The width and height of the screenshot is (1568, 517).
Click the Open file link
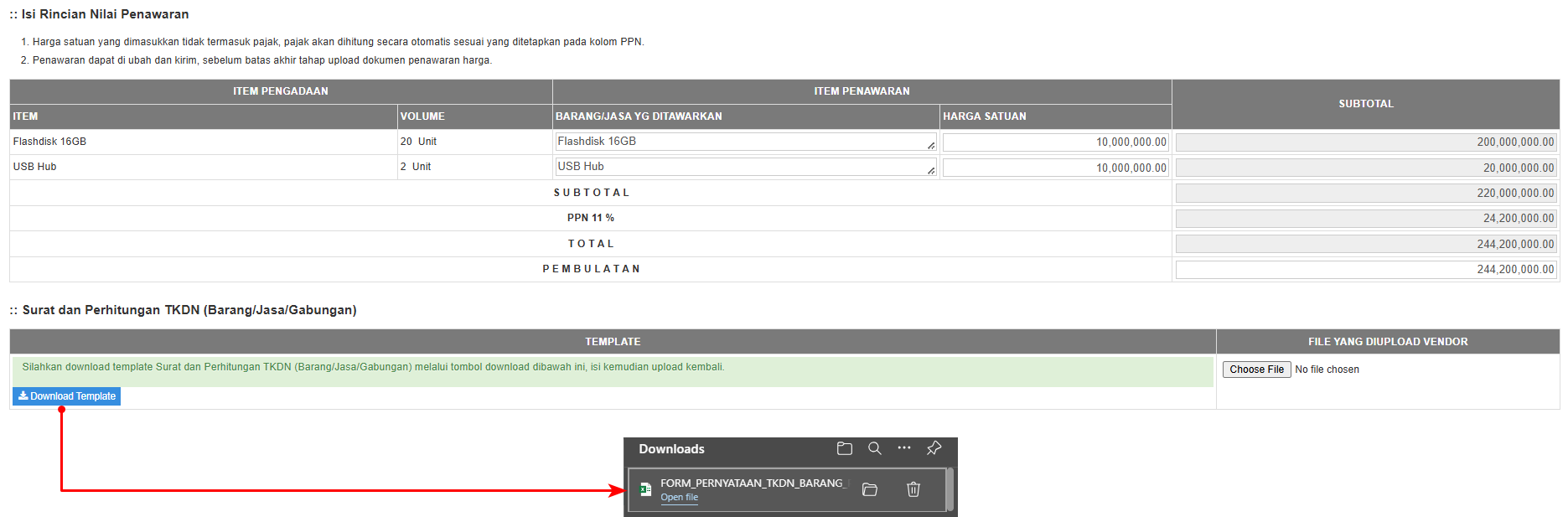tap(679, 498)
